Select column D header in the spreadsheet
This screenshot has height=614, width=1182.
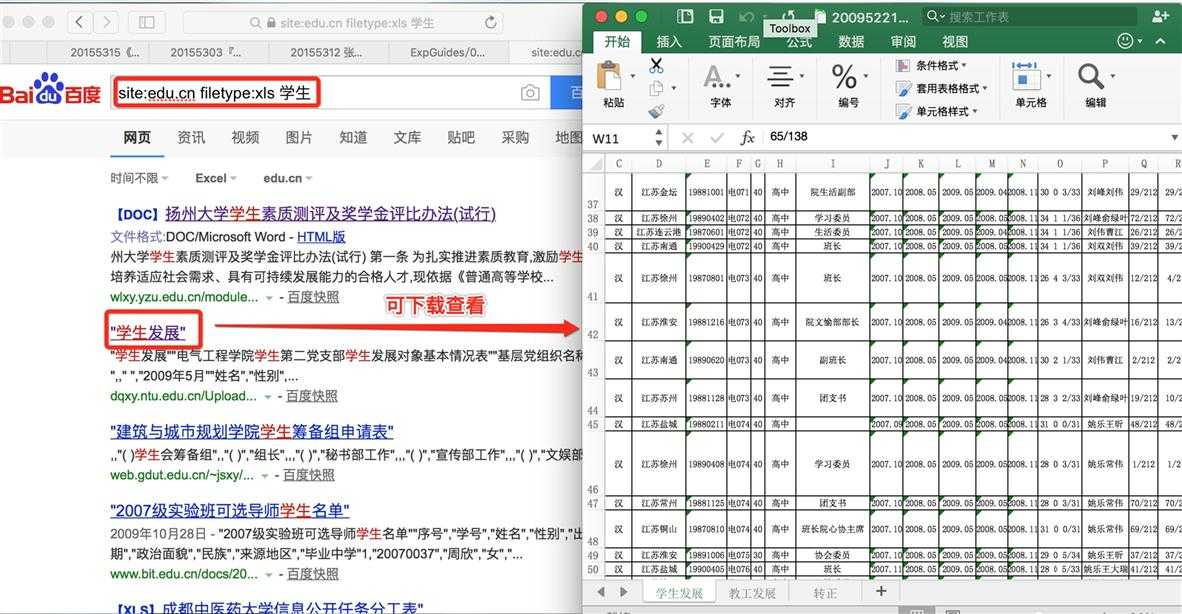tap(659, 163)
